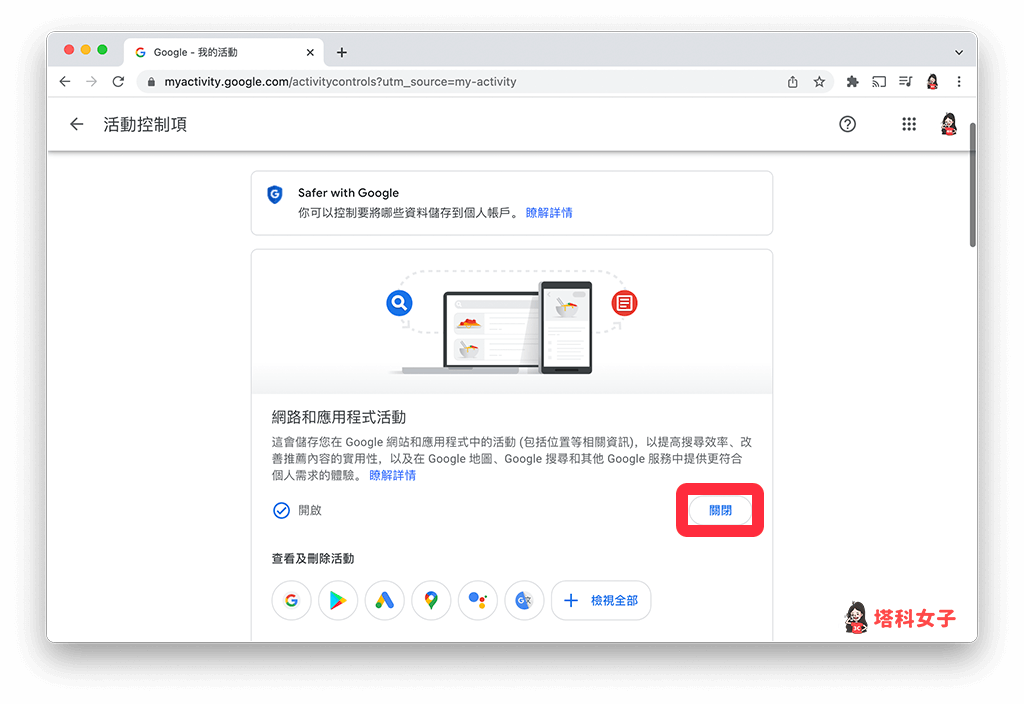Click the Safer with Google shield icon
Viewport: 1024px width, 704px height.
coord(275,194)
